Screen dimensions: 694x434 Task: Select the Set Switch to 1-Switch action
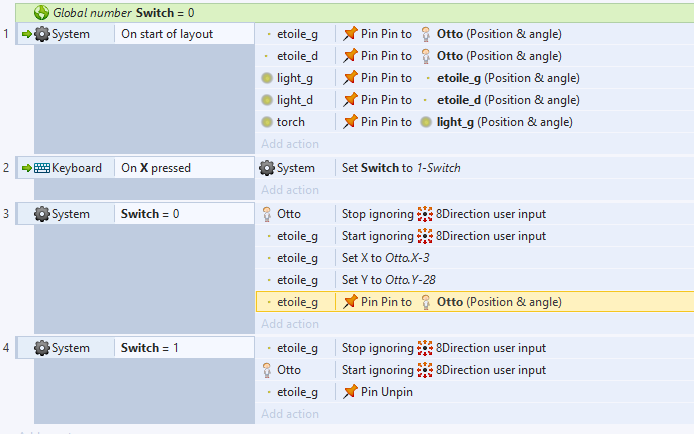[401, 168]
